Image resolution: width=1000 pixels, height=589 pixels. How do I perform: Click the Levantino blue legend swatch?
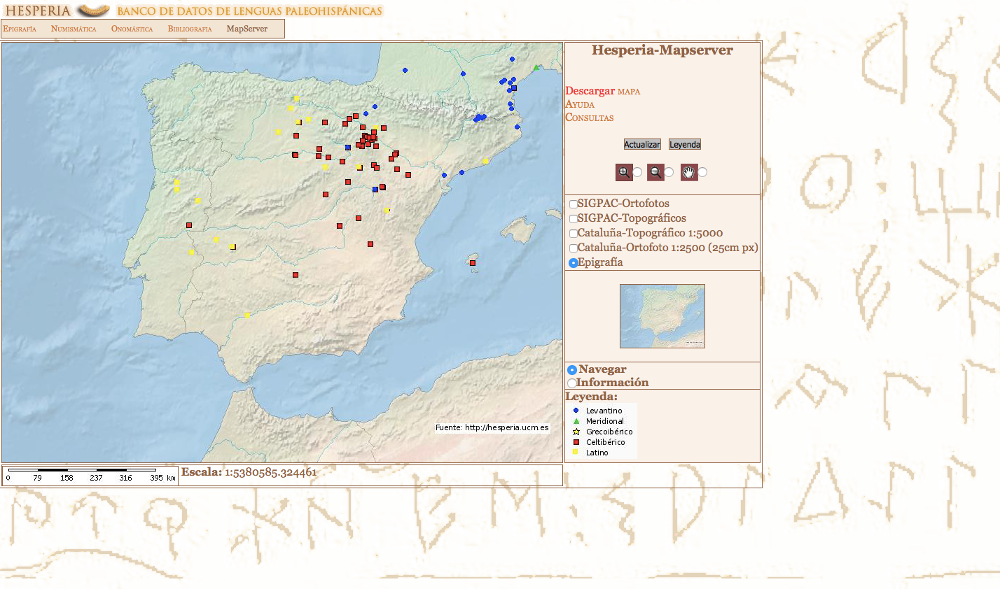[576, 411]
